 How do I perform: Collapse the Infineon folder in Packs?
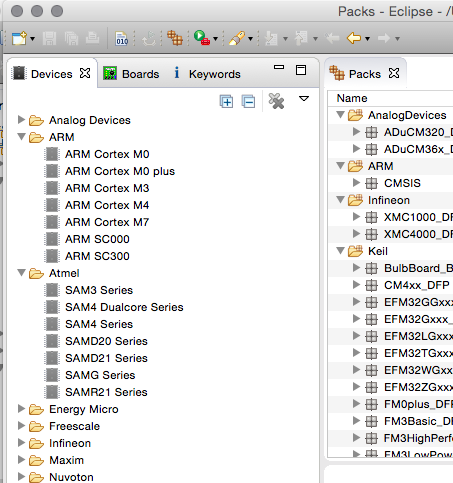click(x=340, y=200)
